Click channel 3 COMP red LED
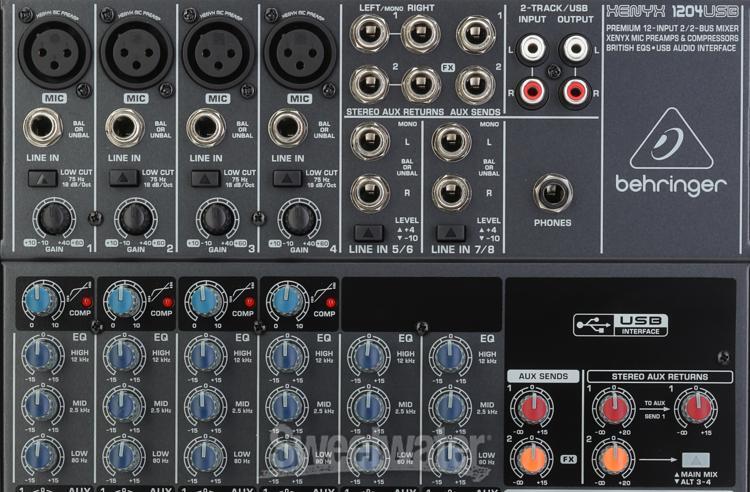 click(x=250, y=302)
